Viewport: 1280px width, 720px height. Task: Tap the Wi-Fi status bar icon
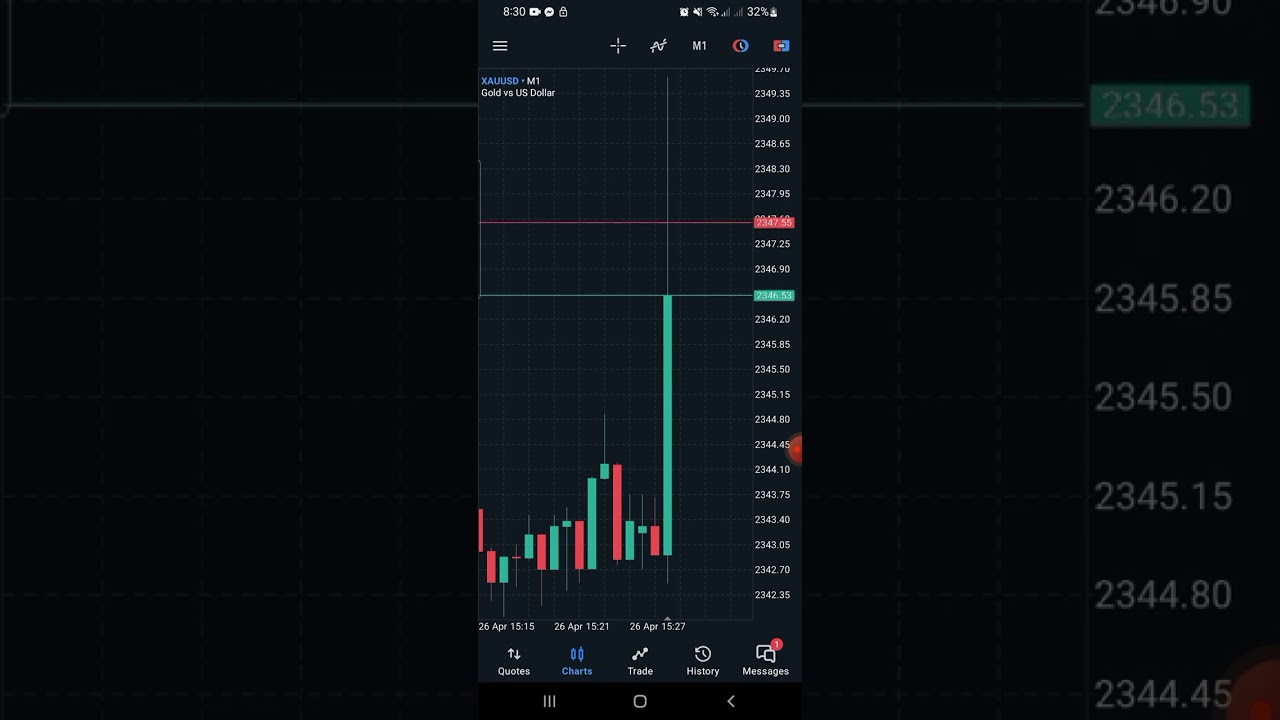712,12
